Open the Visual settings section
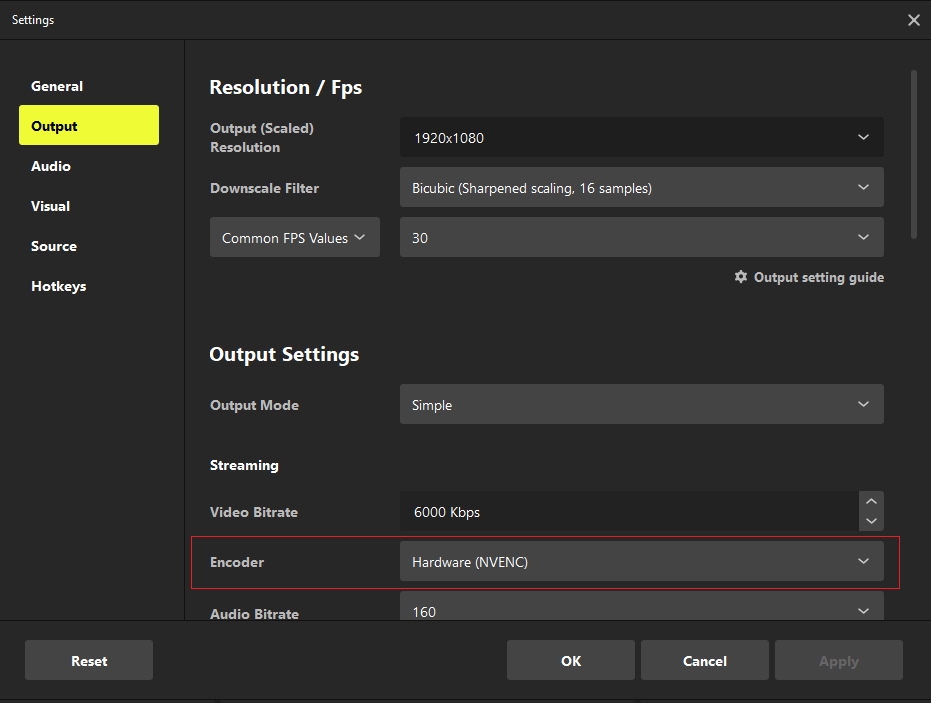The width and height of the screenshot is (931, 703). pyautogui.click(x=50, y=206)
